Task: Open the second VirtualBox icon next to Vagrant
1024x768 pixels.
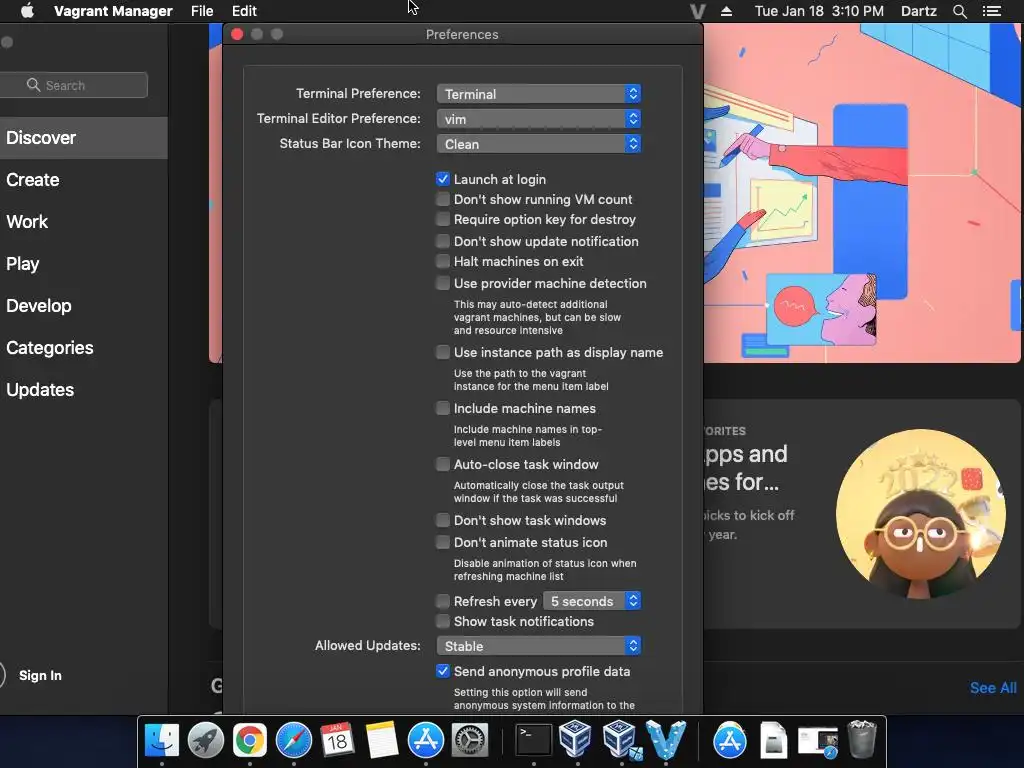Action: pos(620,740)
